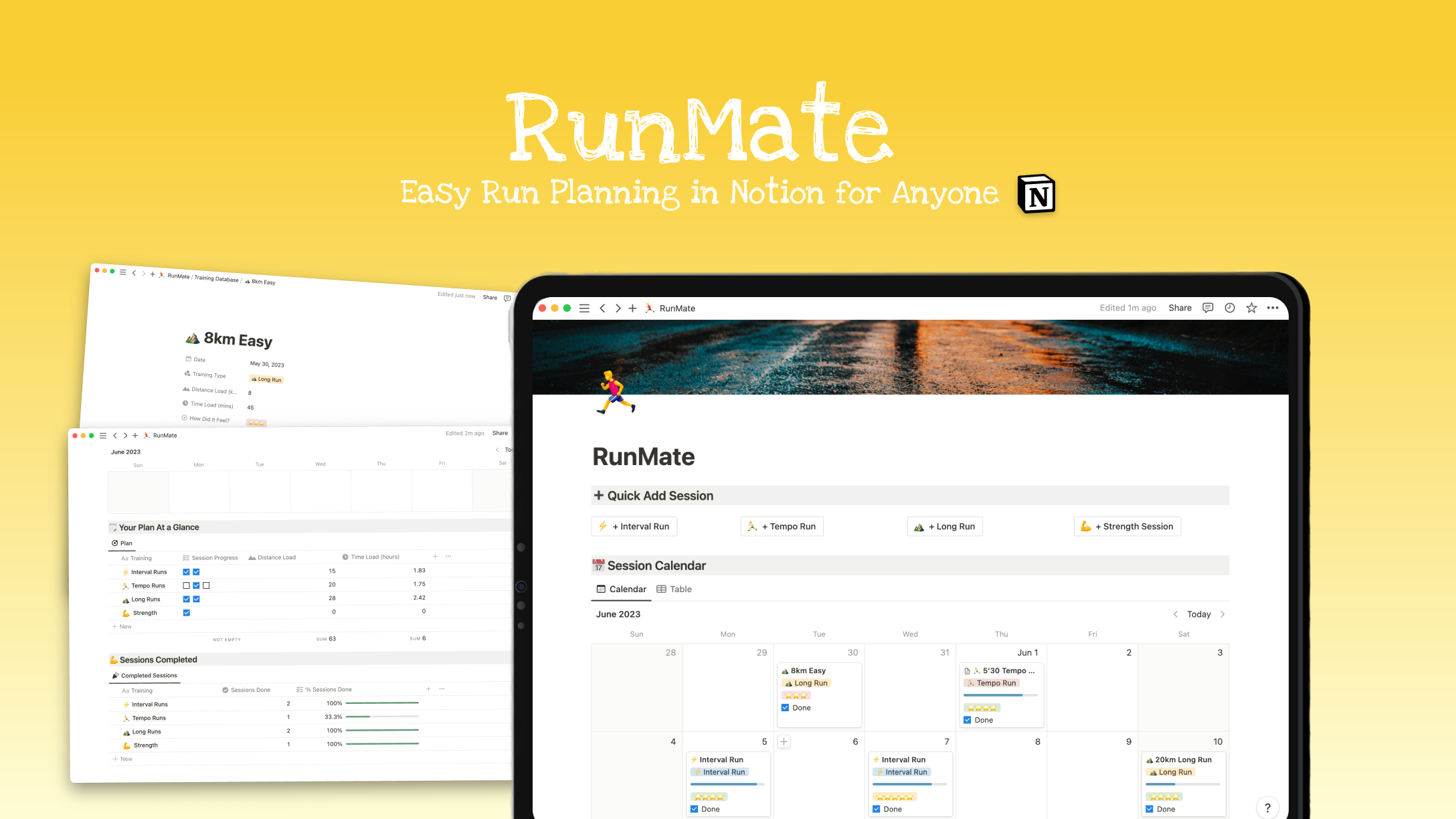This screenshot has width=1456, height=819.
Task: Open the sidebar with the hamburger icon
Action: pos(584,308)
